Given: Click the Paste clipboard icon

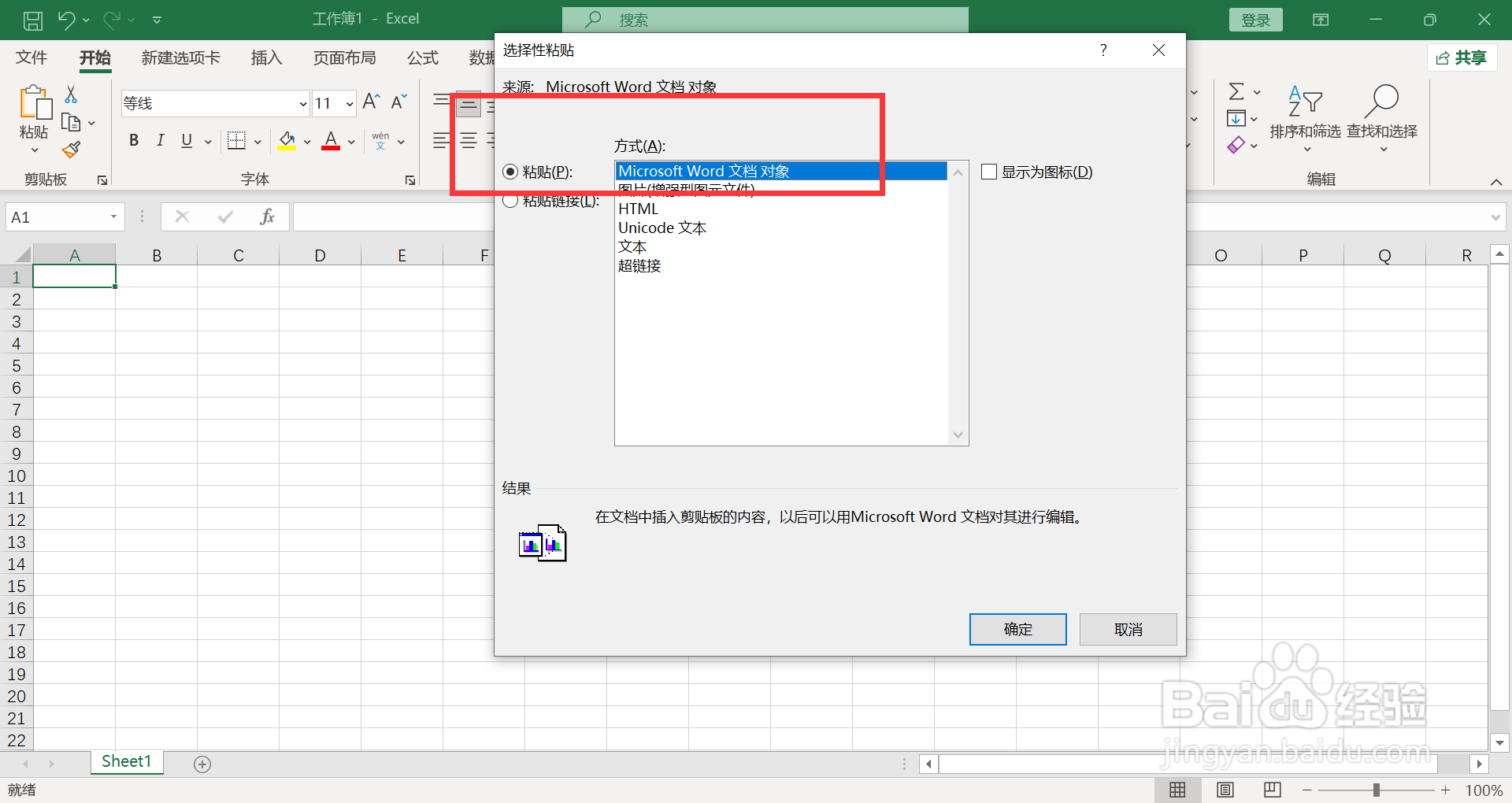Looking at the screenshot, I should 35,102.
